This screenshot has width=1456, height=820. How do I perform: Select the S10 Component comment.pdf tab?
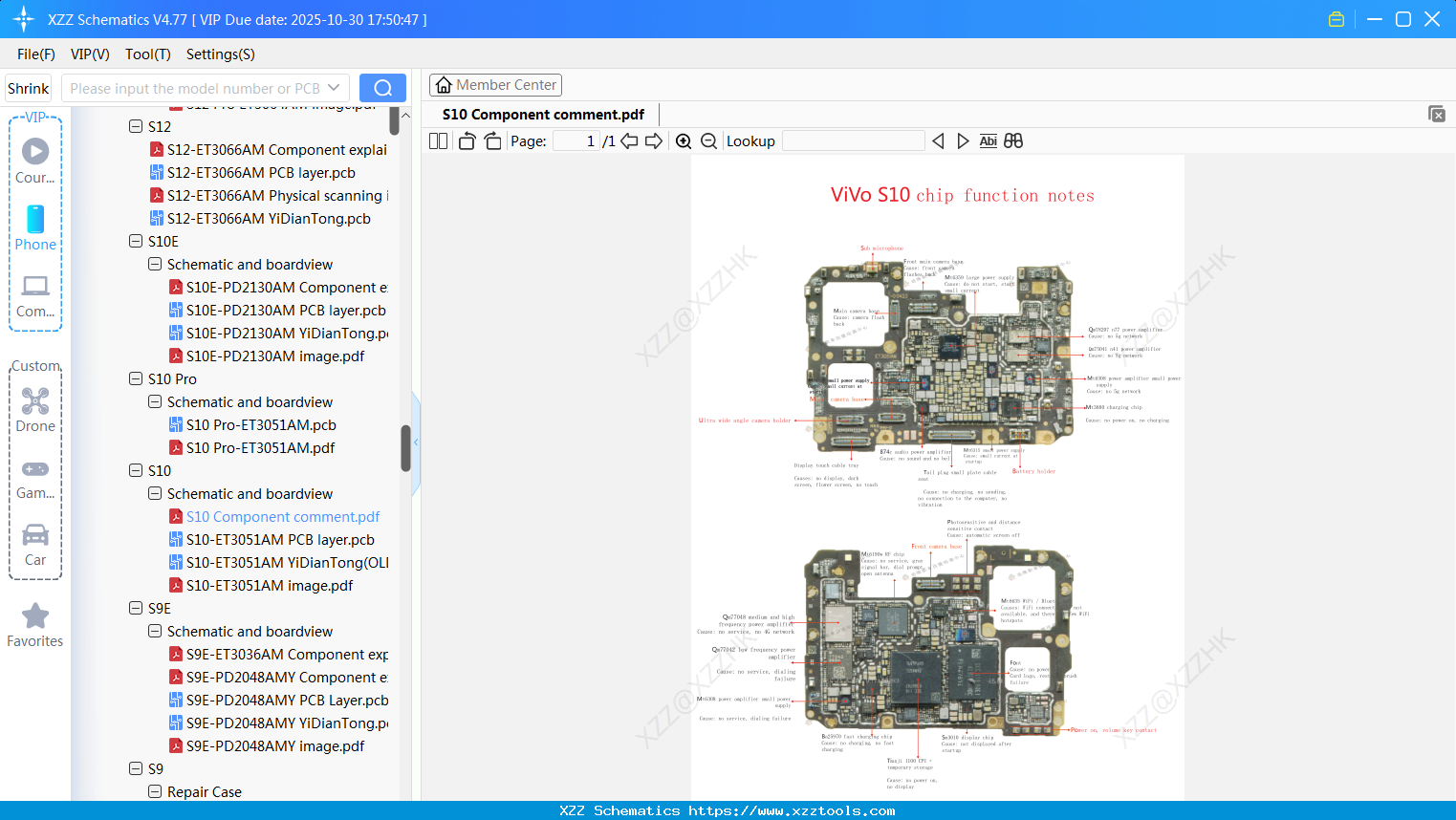tap(541, 114)
